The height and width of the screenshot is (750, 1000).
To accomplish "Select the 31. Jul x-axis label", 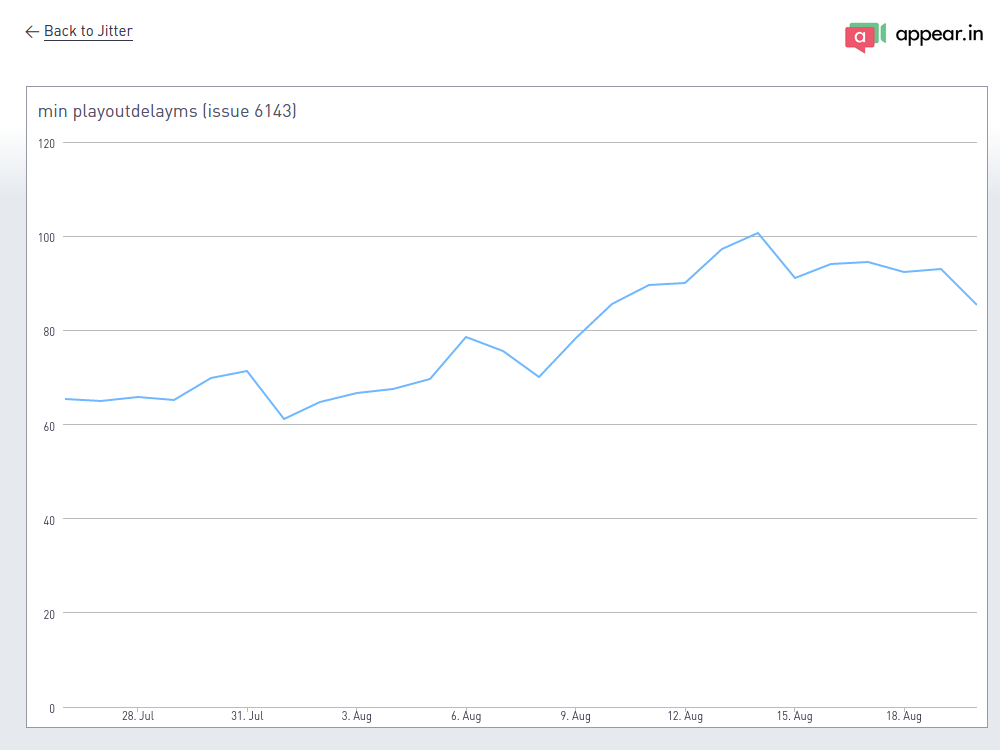I will tap(247, 716).
